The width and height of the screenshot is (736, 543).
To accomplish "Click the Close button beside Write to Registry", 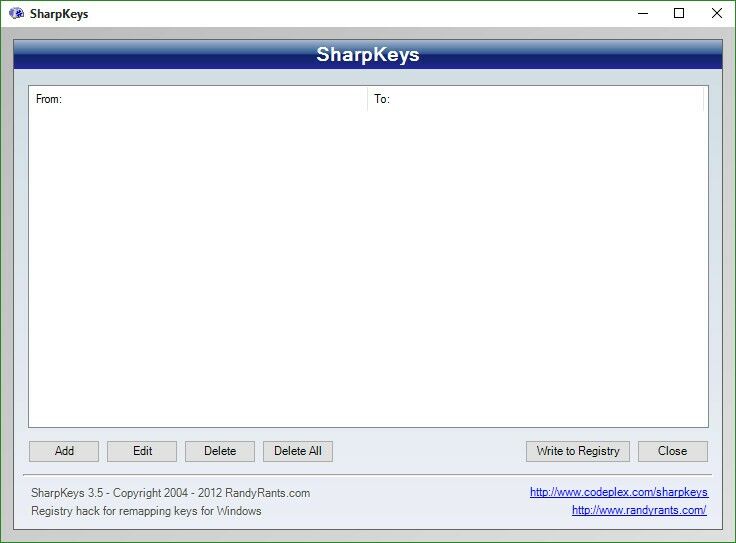I will click(x=673, y=451).
